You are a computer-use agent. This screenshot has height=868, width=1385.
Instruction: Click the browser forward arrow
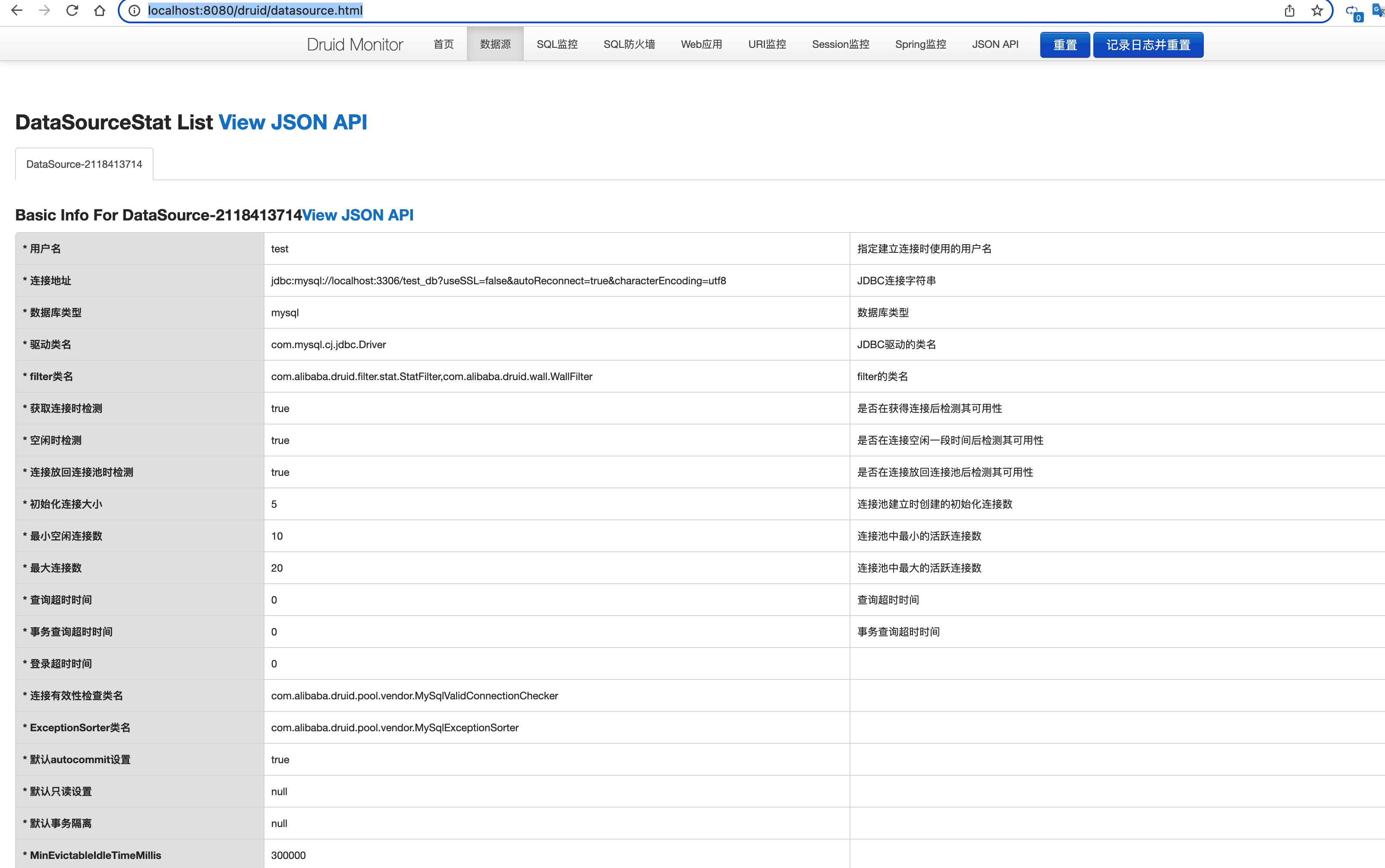click(x=44, y=10)
